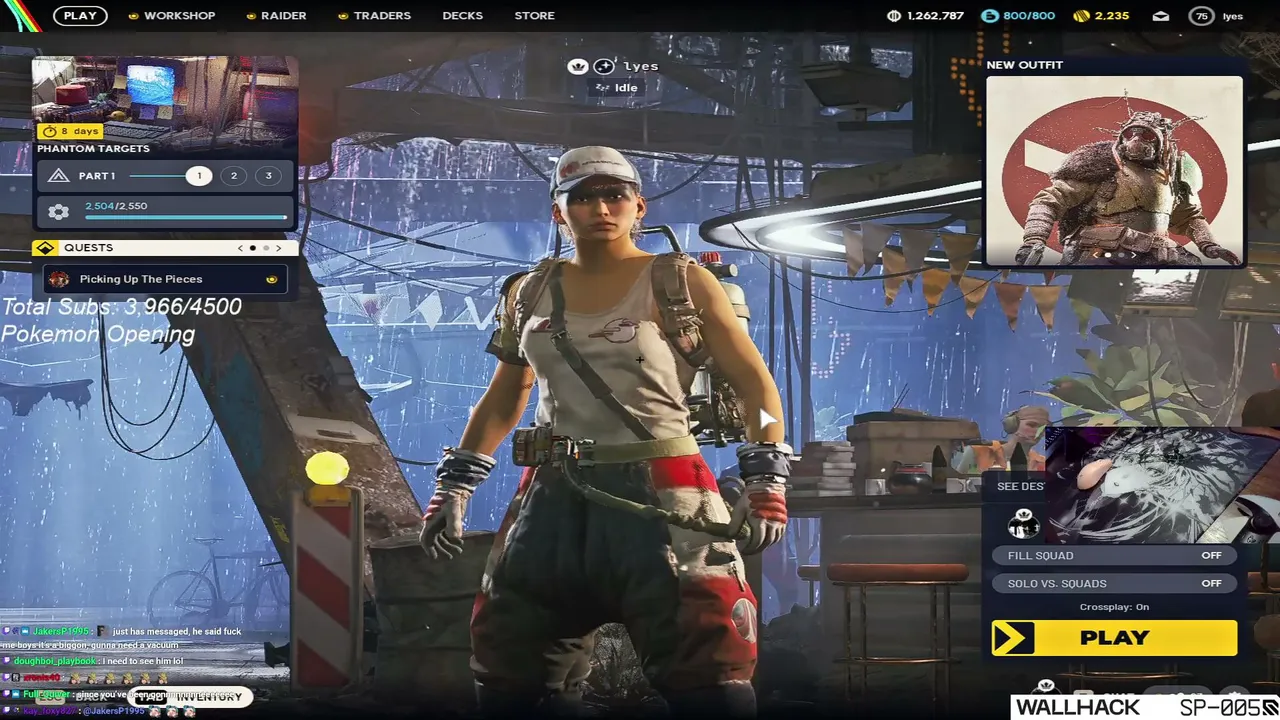The width and height of the screenshot is (1280, 720).
Task: Open the PLAY tab in the top navigation
Action: point(80,16)
